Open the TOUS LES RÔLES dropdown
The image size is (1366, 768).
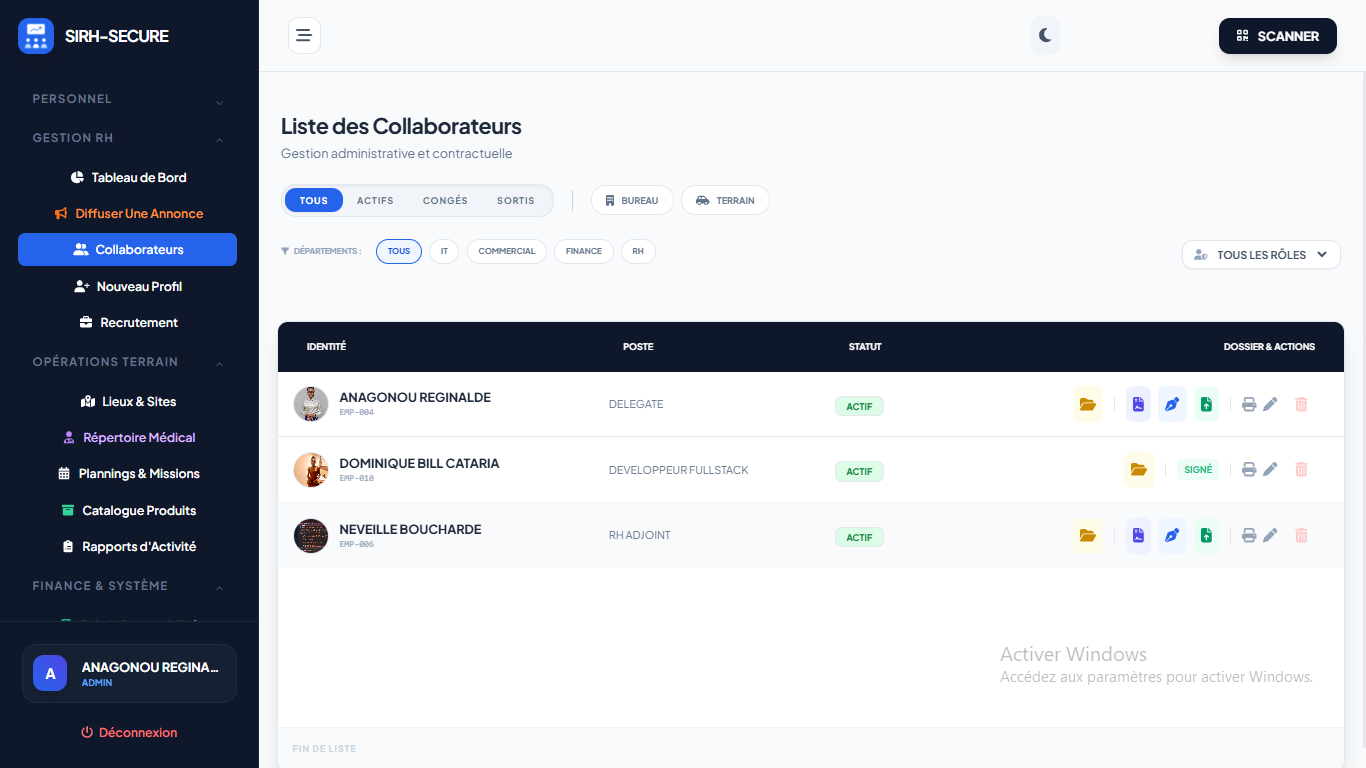point(1261,254)
